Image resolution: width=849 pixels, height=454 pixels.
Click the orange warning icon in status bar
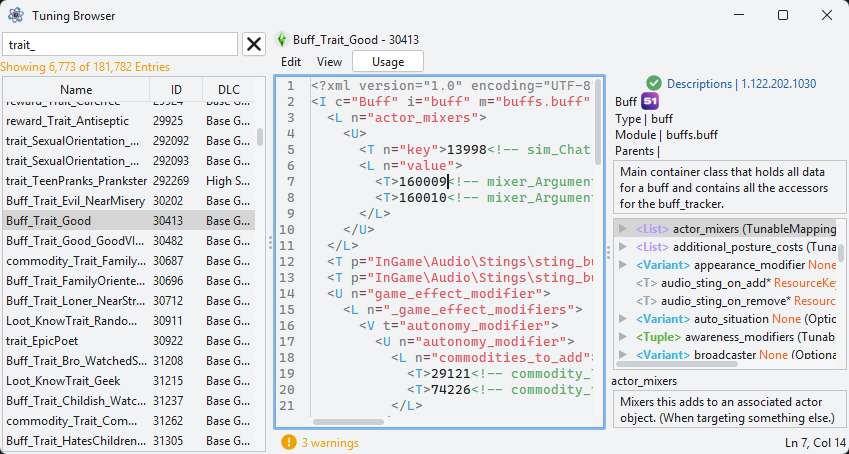[289, 443]
